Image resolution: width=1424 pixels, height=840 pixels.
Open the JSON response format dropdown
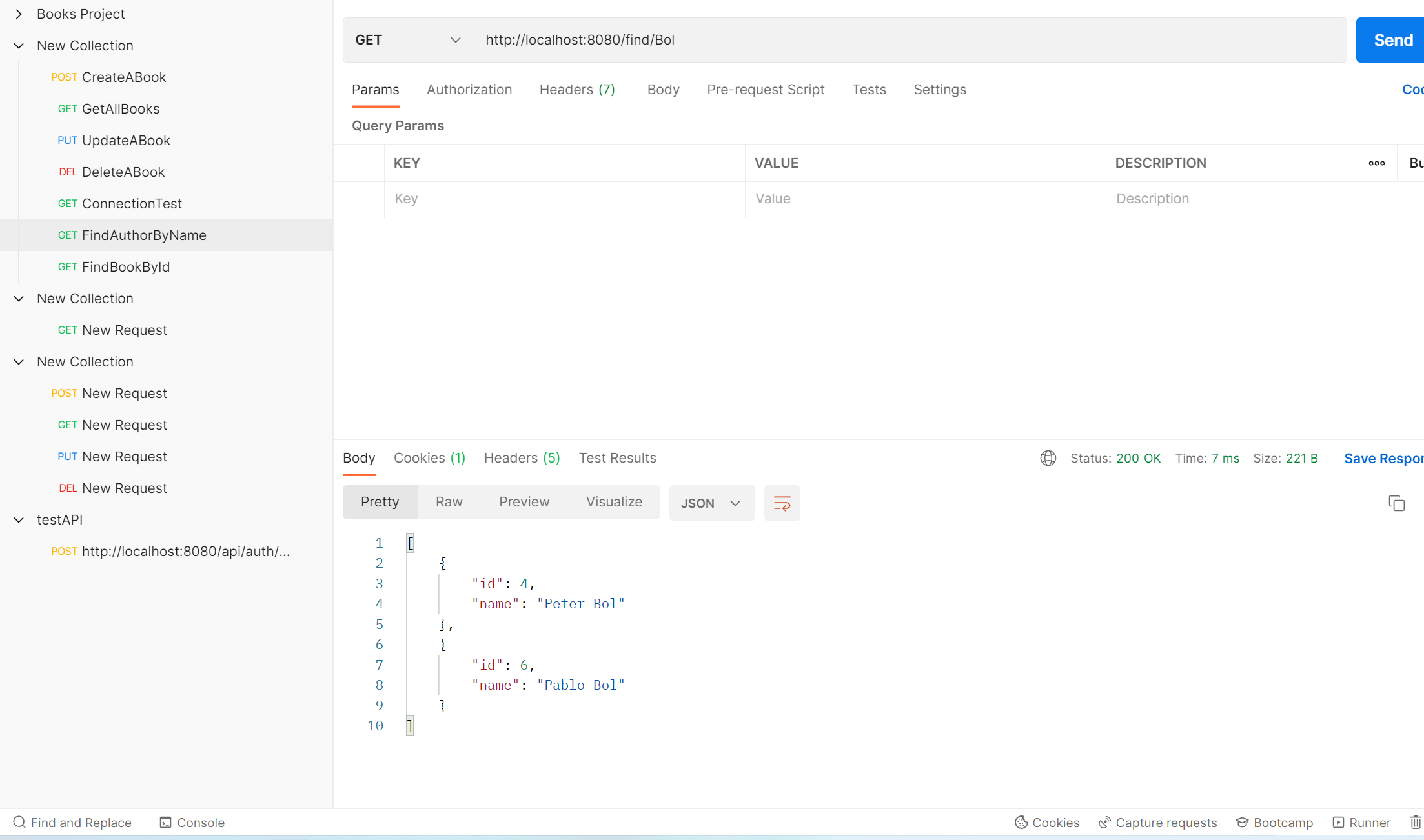tap(711, 503)
